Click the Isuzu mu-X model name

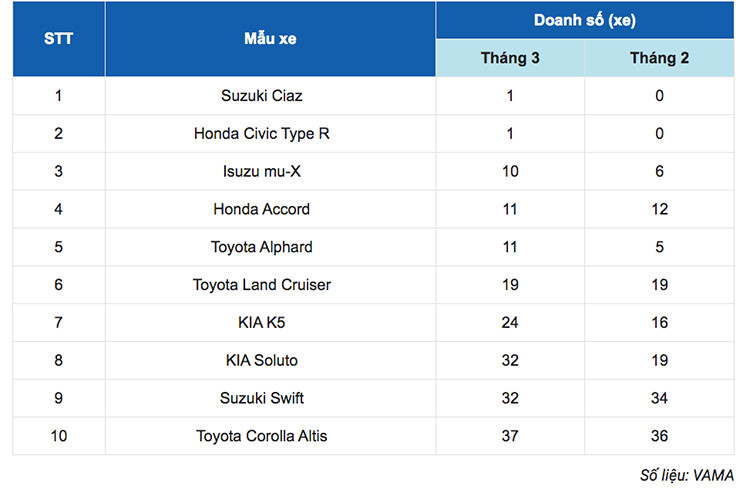[x=262, y=171]
